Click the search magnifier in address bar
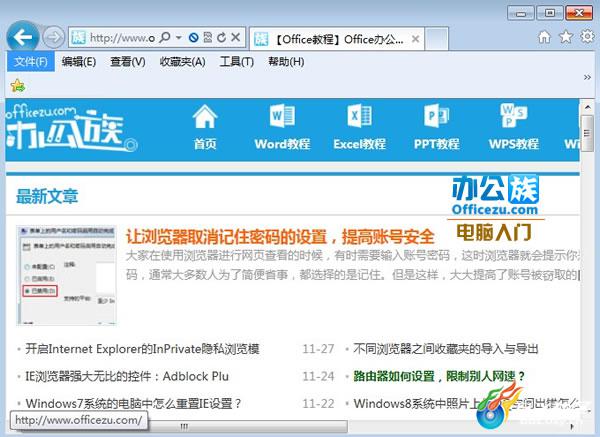 pos(165,37)
